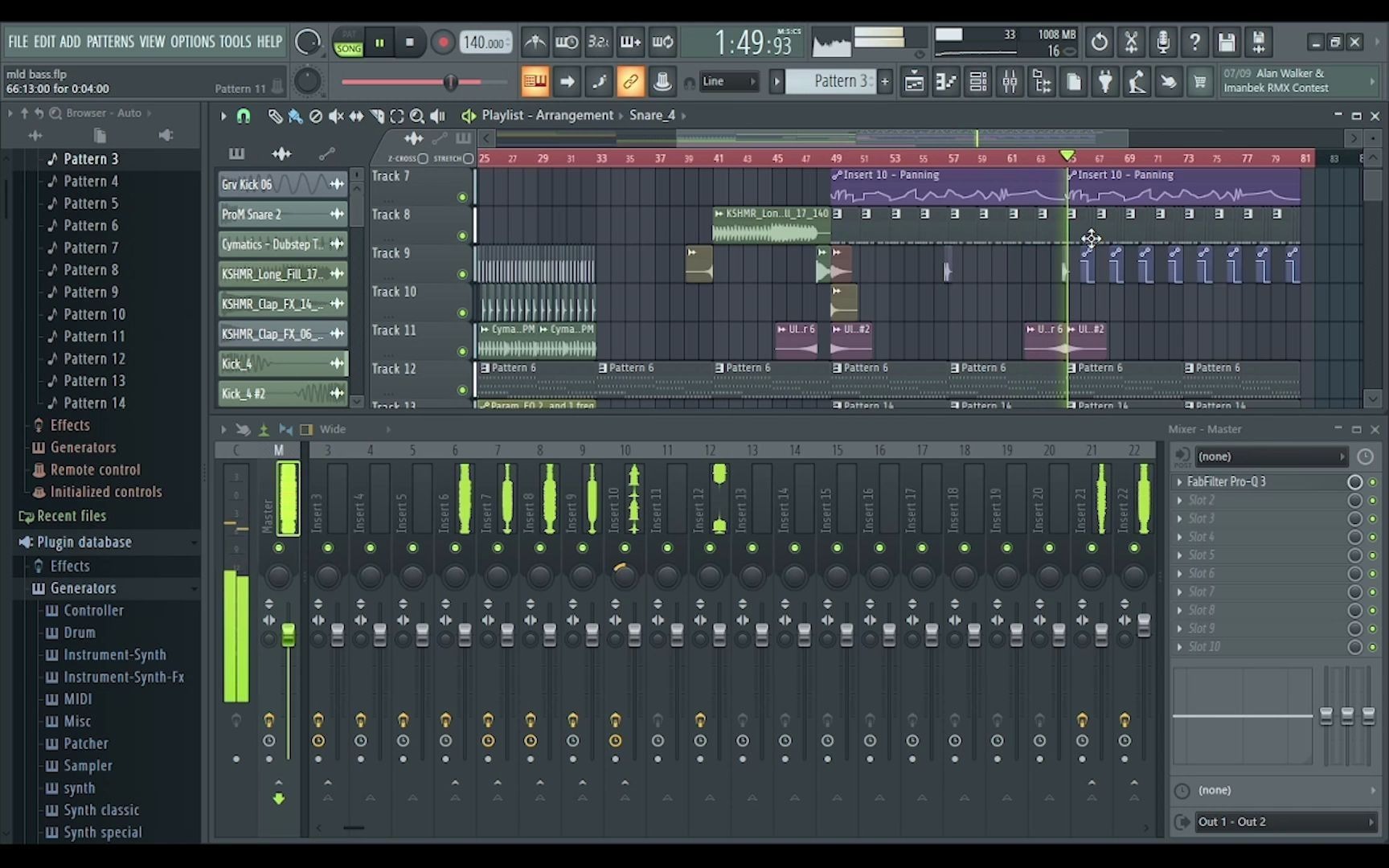Open FabFilter Pro-Q 3 in mixer slot 1
The image size is (1389, 868).
click(x=1227, y=481)
